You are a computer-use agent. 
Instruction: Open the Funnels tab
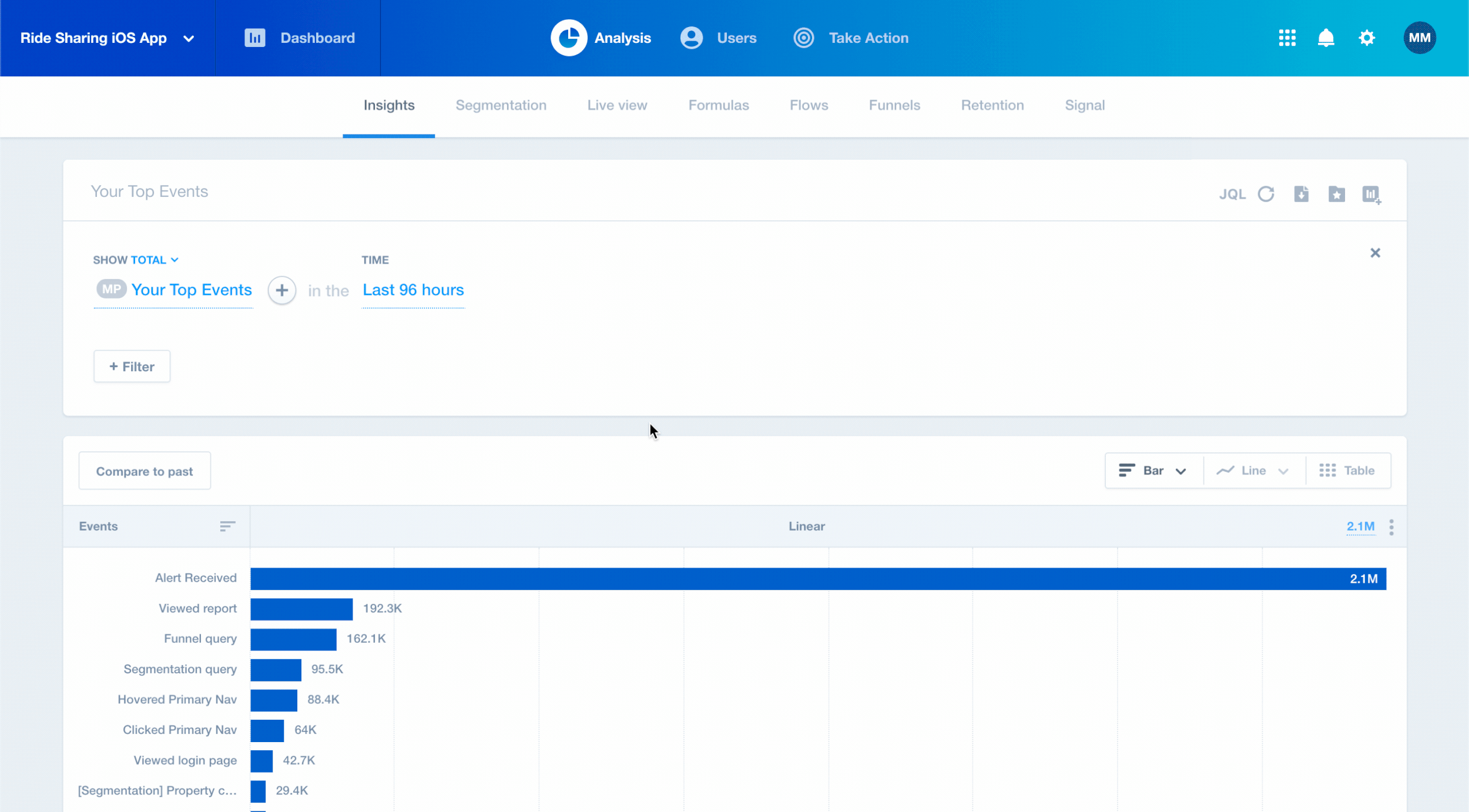pyautogui.click(x=894, y=105)
